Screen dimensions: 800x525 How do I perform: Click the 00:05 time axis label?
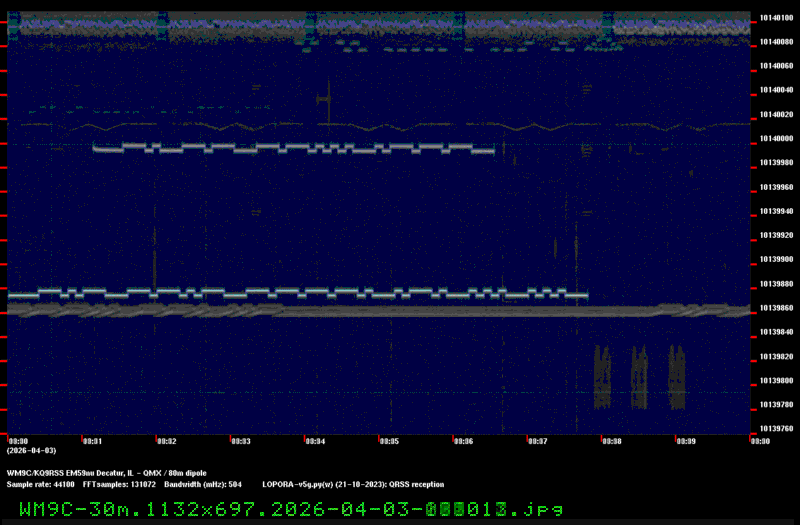[389, 441]
